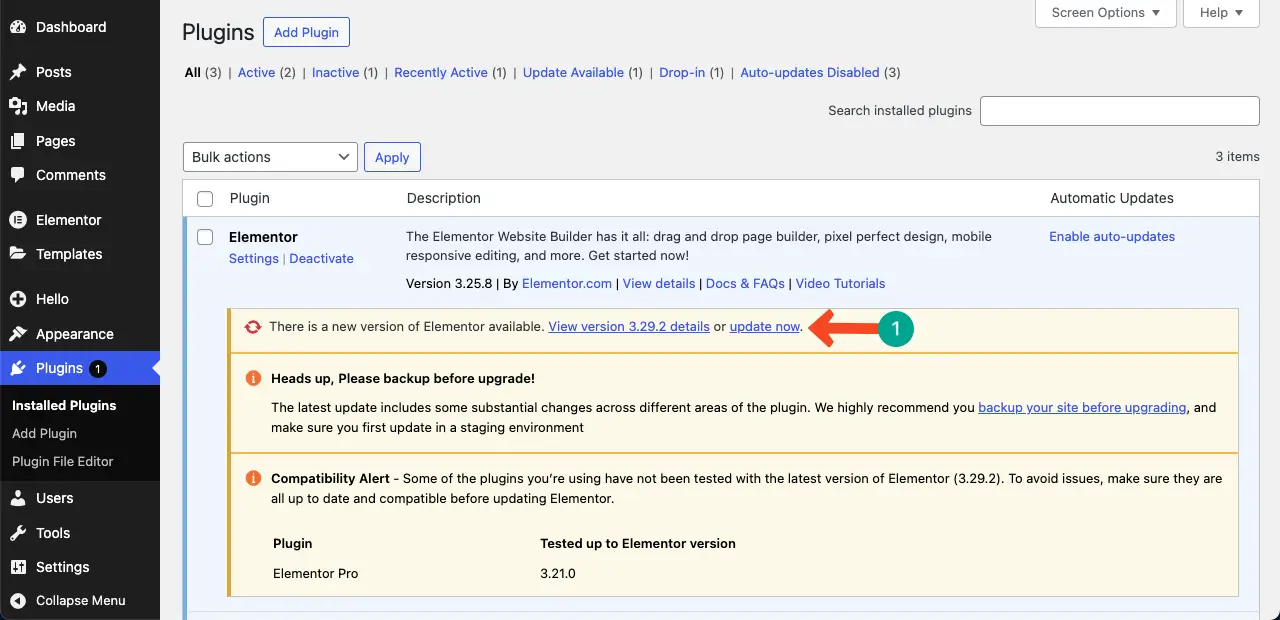The width and height of the screenshot is (1280, 620).
Task: Focus the Search installed plugins field
Action: pyautogui.click(x=1119, y=111)
